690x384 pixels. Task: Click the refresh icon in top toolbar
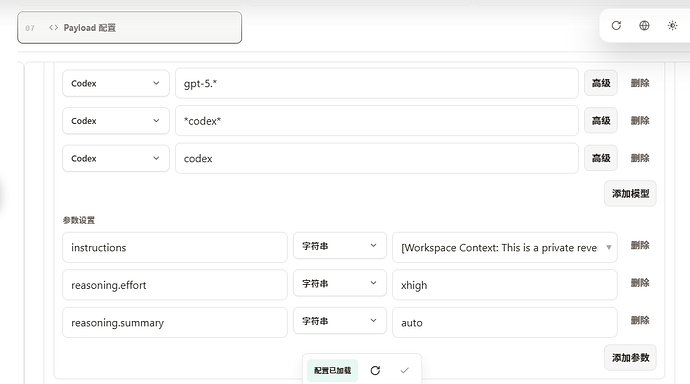pyautogui.click(x=616, y=26)
